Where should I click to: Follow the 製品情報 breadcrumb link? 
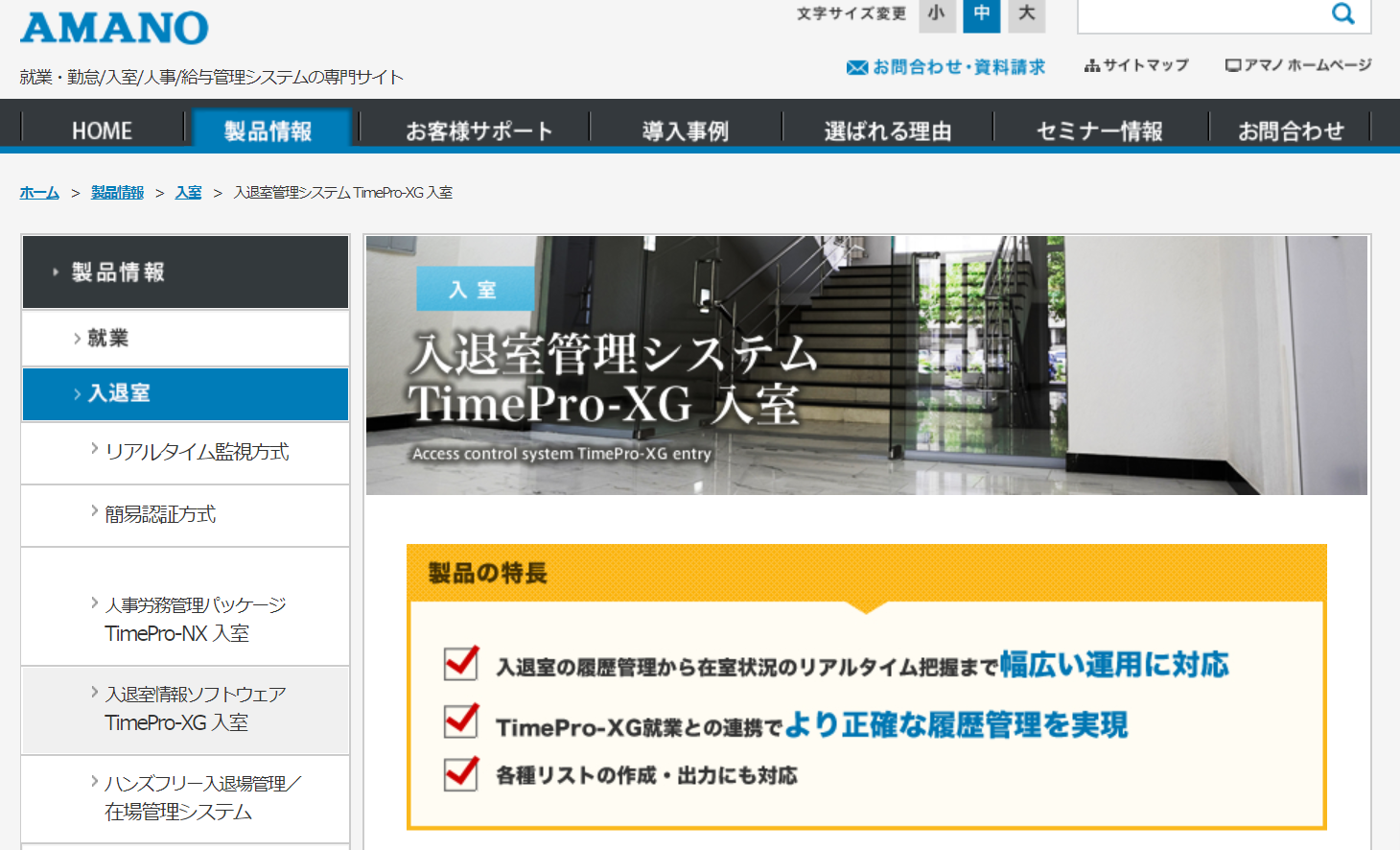tap(117, 193)
